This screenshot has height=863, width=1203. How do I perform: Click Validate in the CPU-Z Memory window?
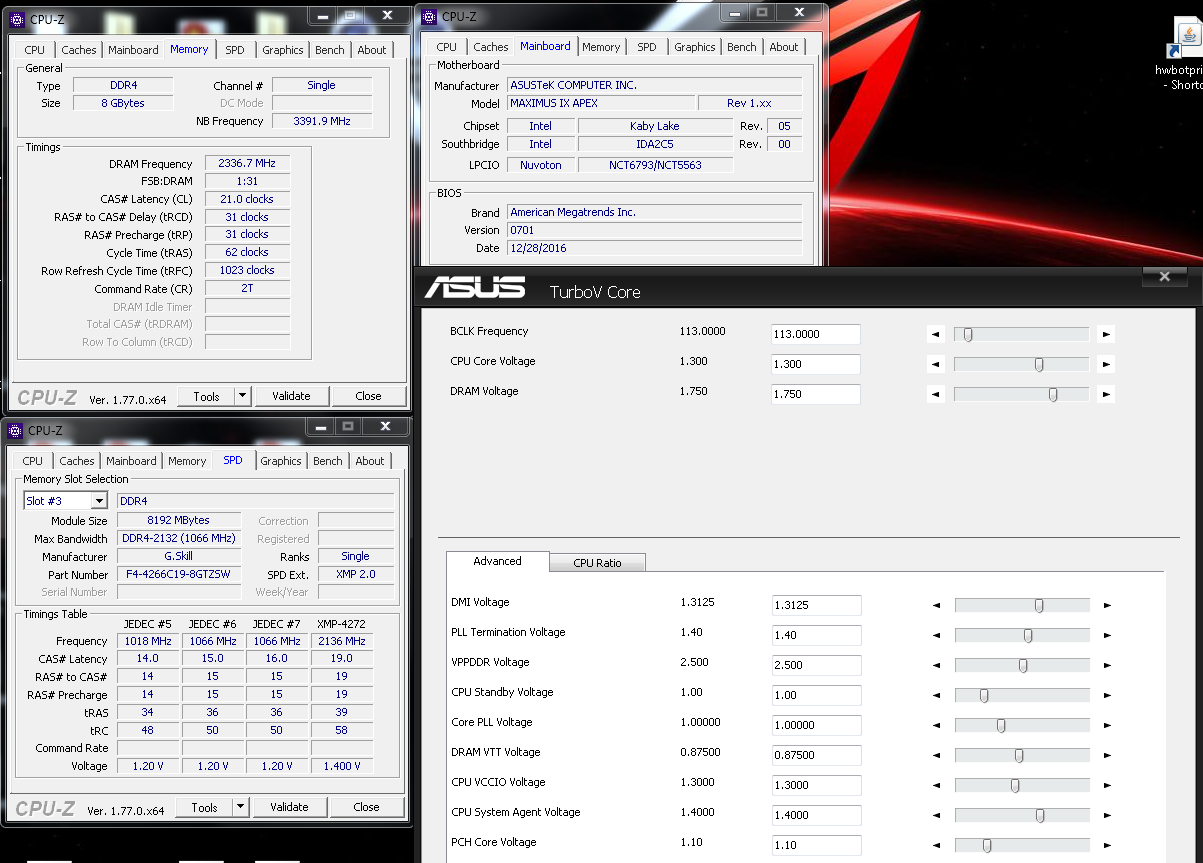(291, 396)
